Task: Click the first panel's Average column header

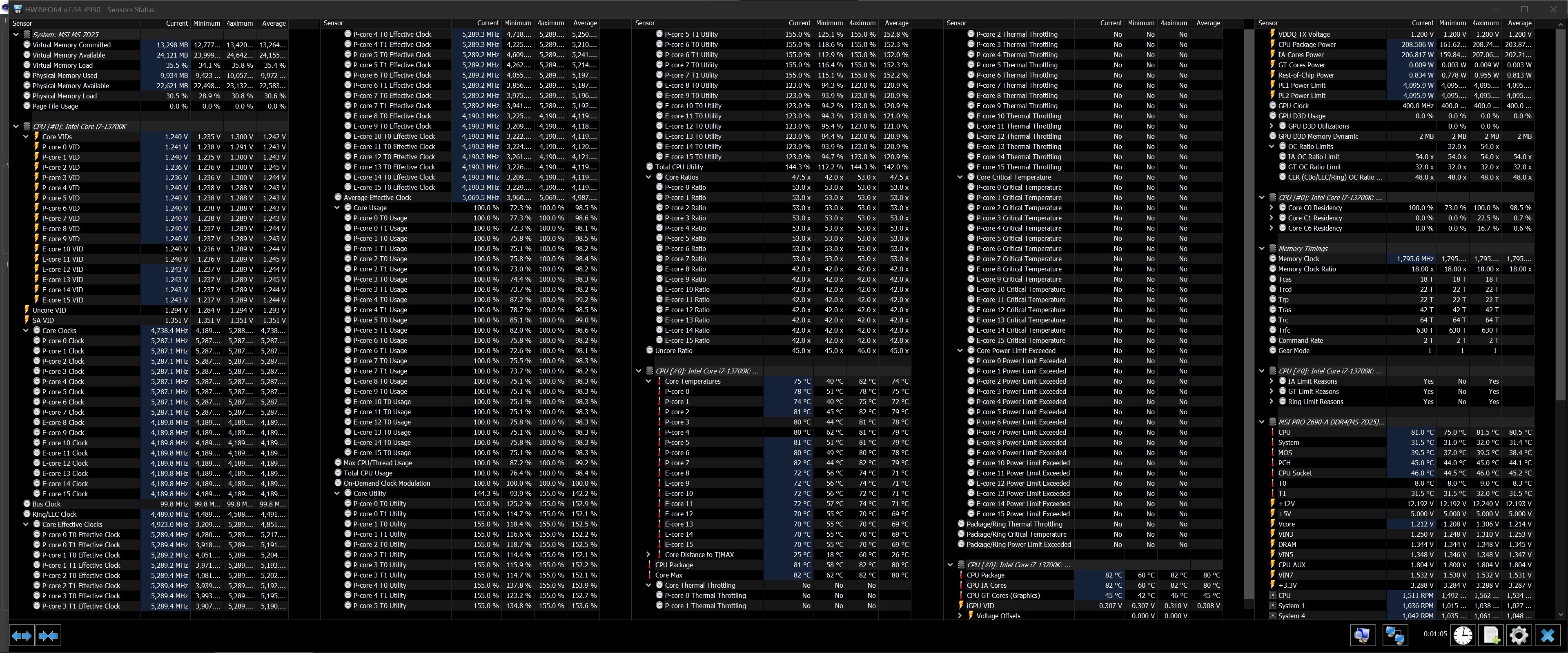Action: [273, 23]
